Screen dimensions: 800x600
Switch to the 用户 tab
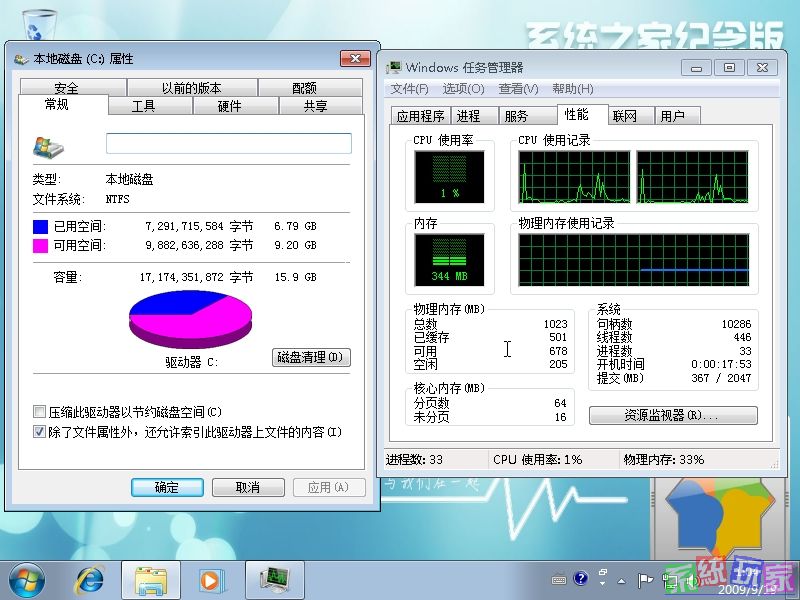[678, 116]
